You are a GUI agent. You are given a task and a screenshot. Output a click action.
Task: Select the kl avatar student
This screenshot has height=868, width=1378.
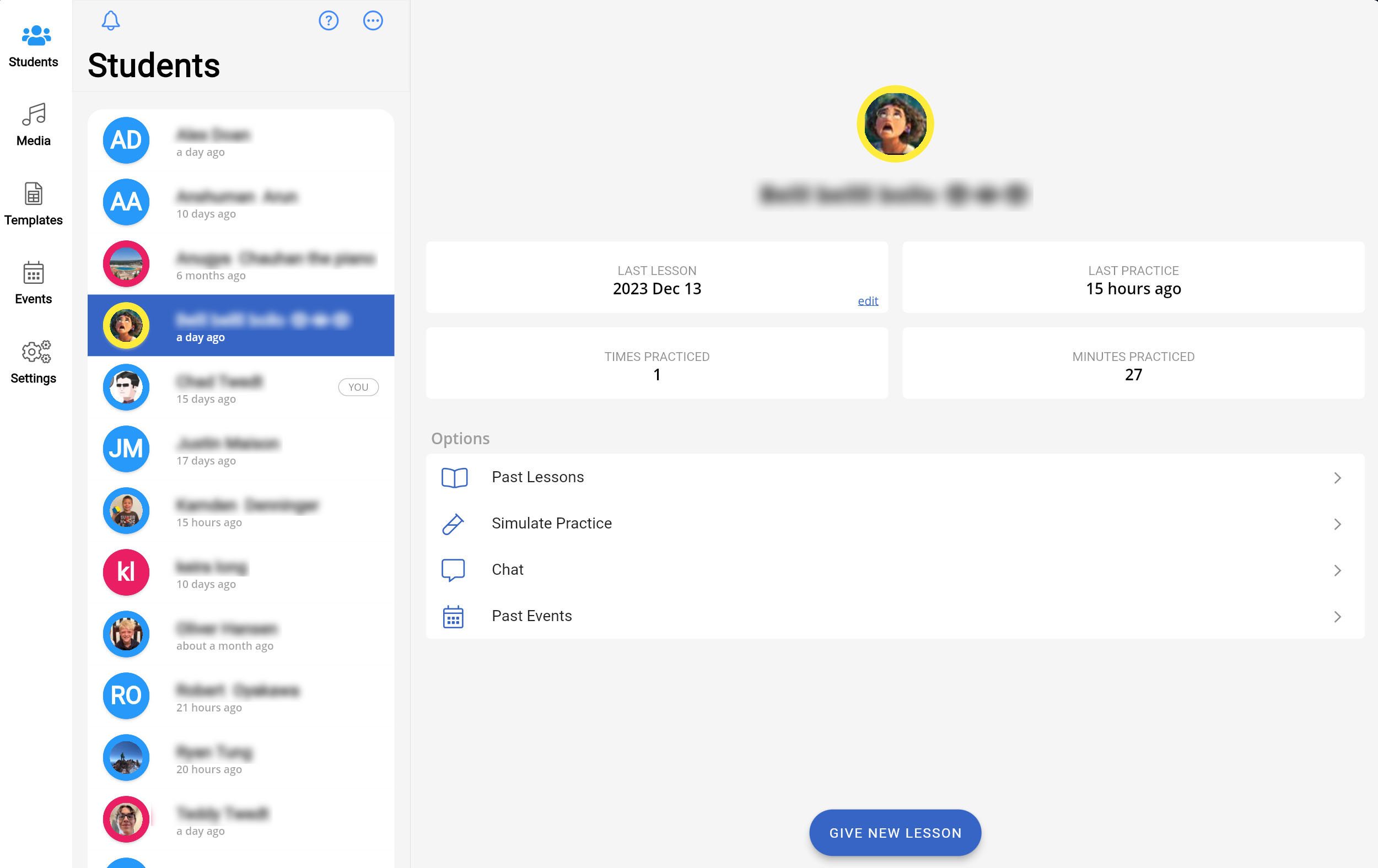[x=241, y=572]
